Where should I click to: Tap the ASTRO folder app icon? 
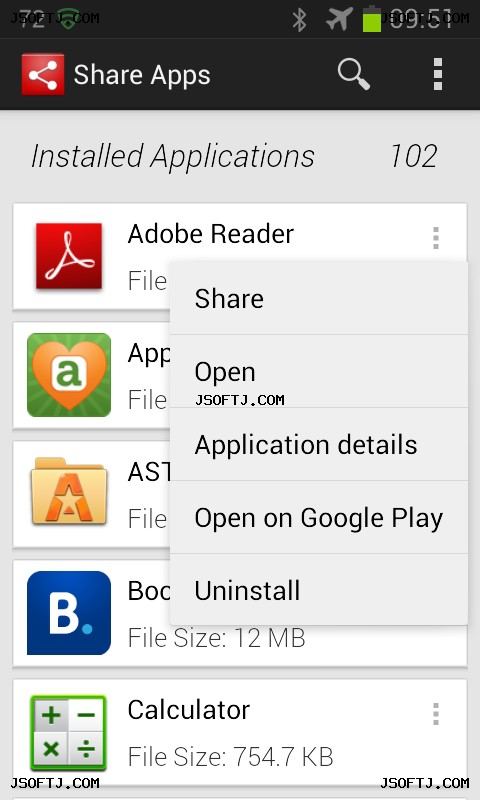point(69,492)
